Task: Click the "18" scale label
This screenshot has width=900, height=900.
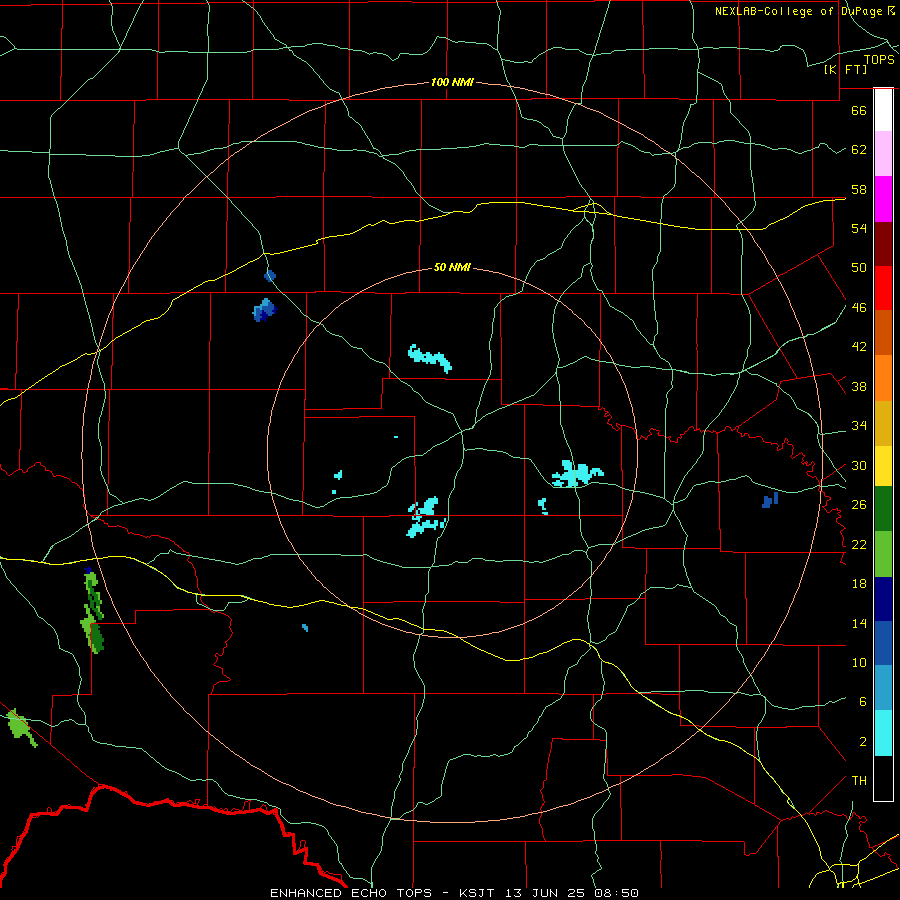Action: (859, 584)
